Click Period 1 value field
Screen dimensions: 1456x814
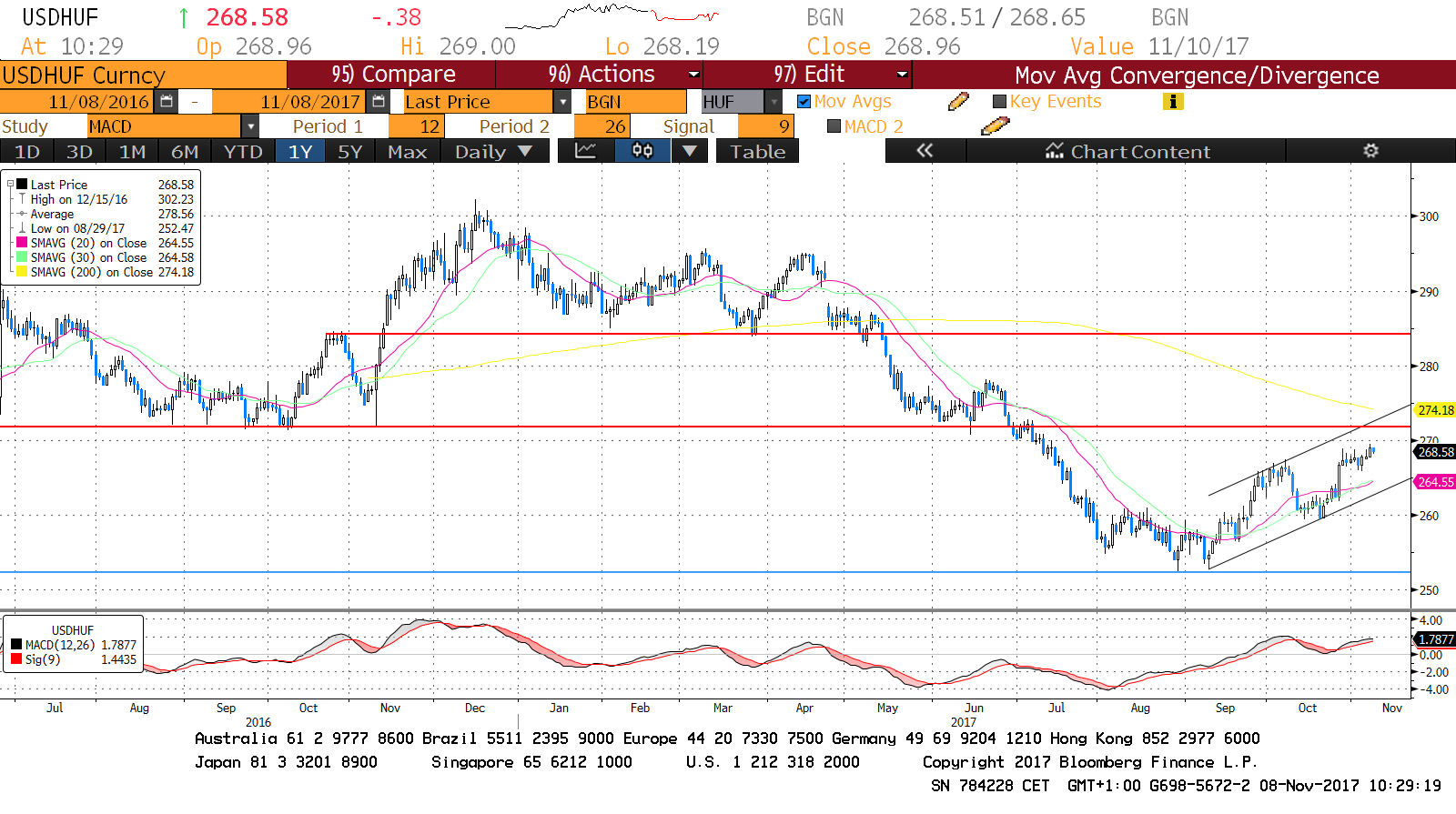point(416,126)
